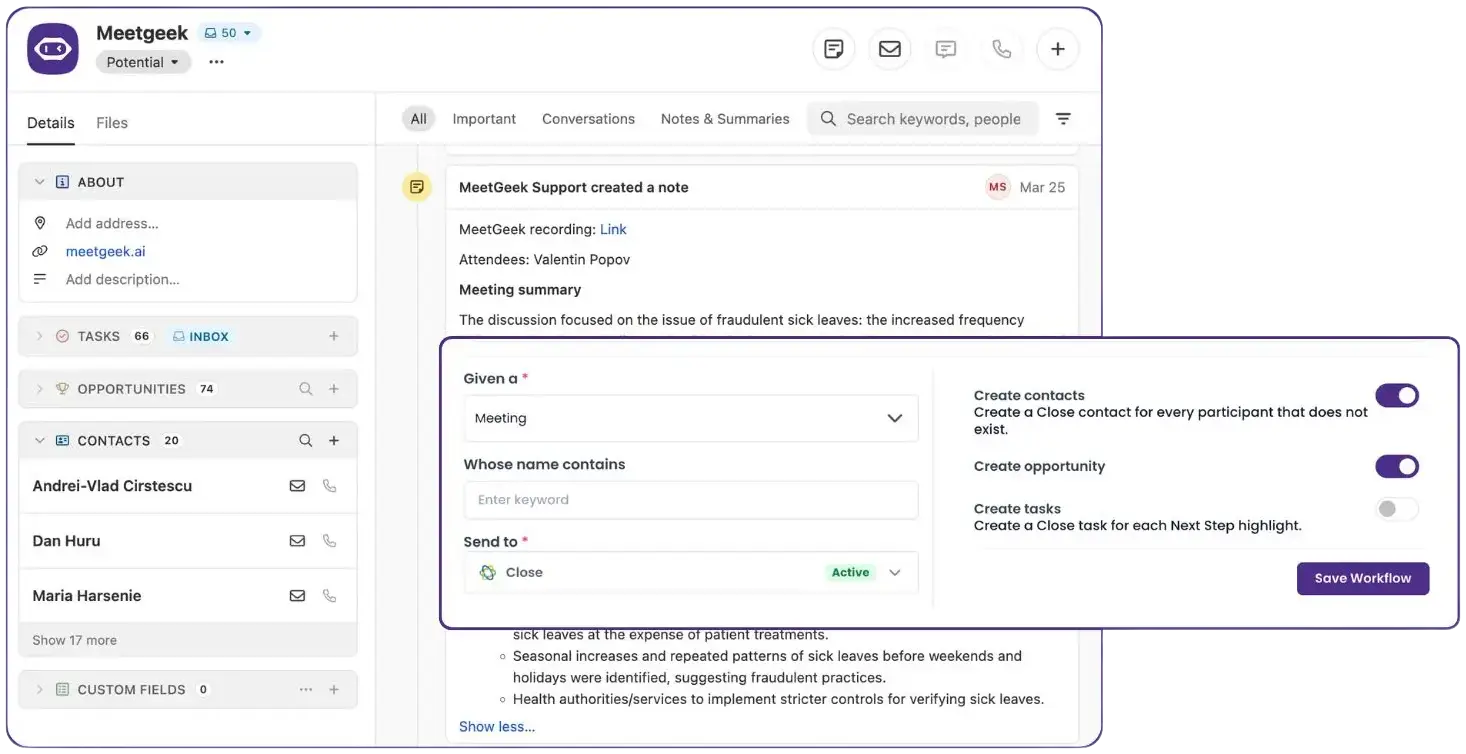Add a custom field with the plus icon
This screenshot has width=1466, height=754.
point(334,690)
